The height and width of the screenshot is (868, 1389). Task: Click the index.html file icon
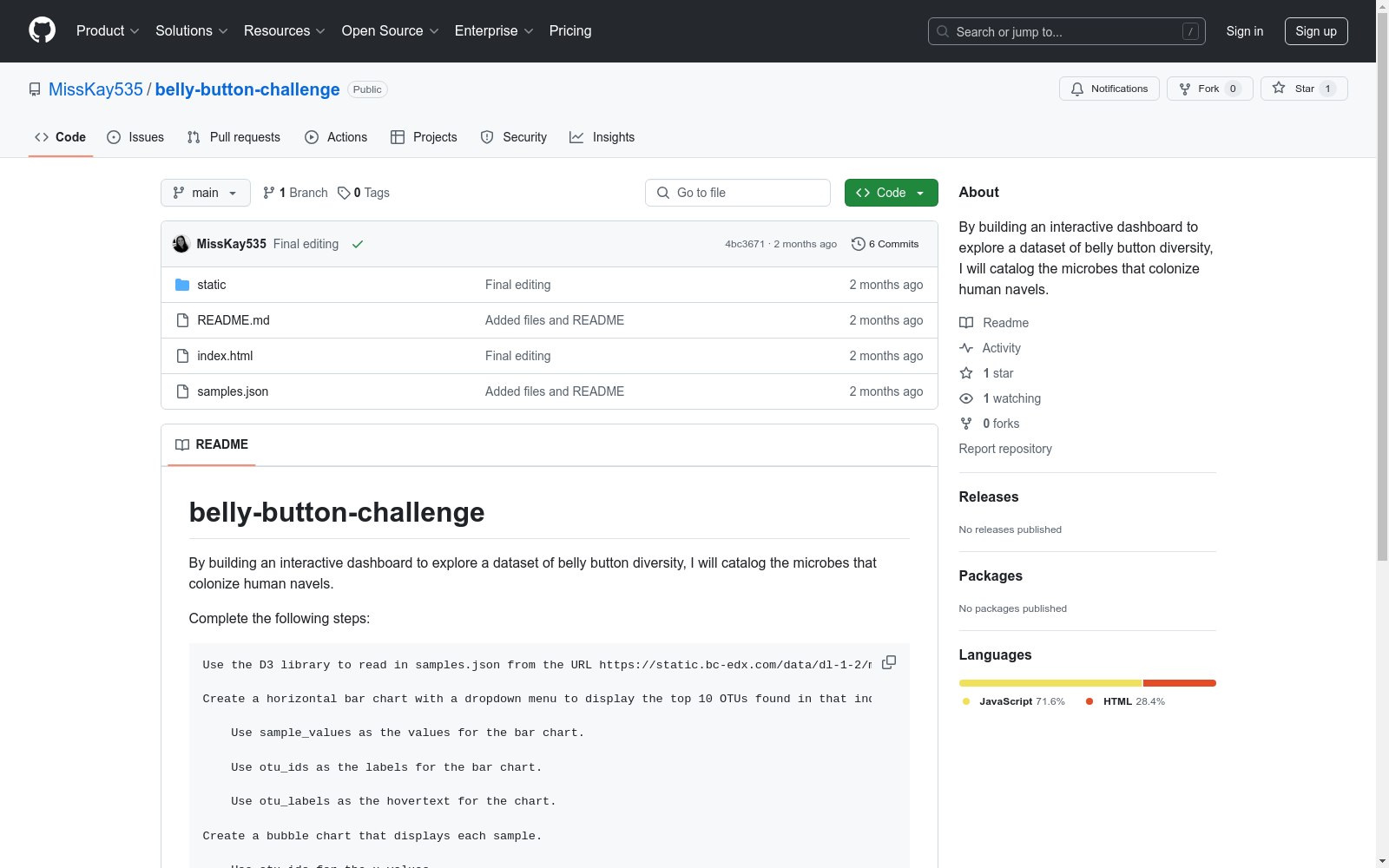coord(182,356)
